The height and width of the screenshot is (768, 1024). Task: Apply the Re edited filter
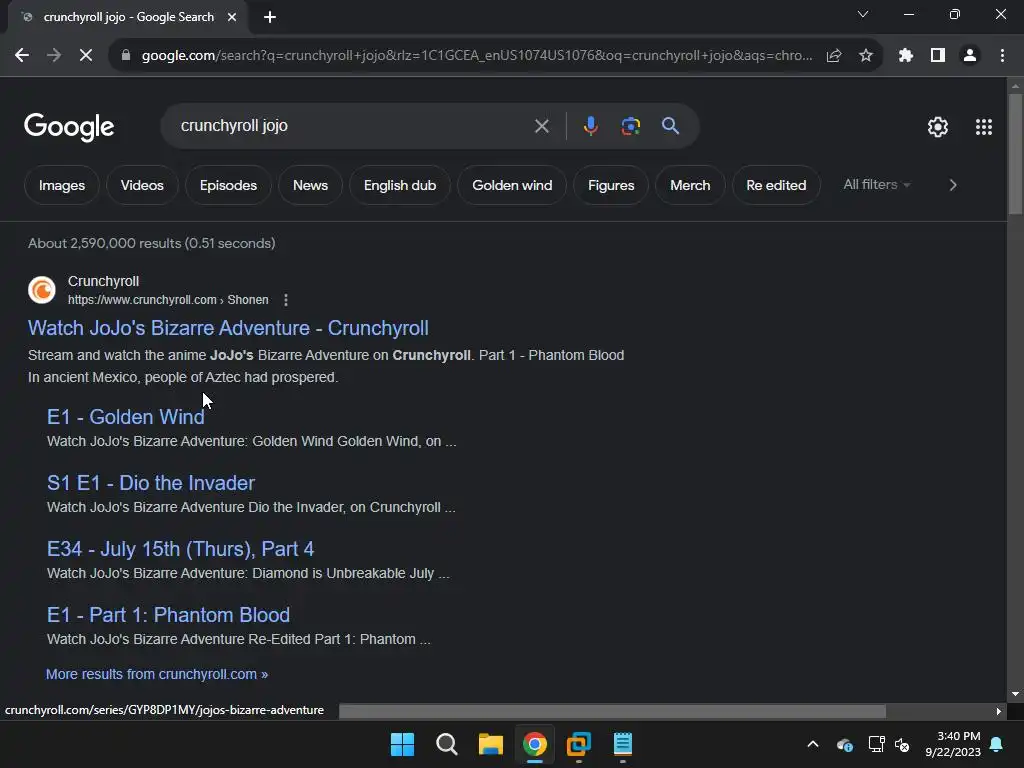tap(776, 185)
